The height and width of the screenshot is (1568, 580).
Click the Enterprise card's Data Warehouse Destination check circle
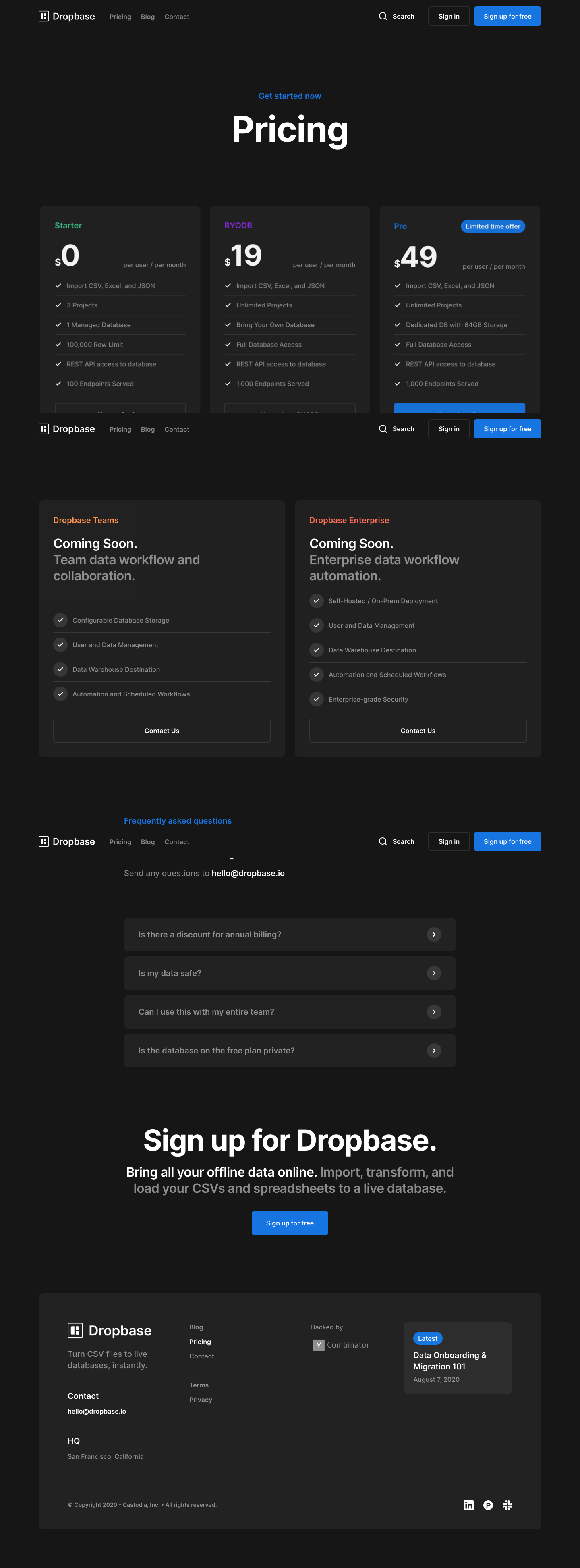pos(317,650)
